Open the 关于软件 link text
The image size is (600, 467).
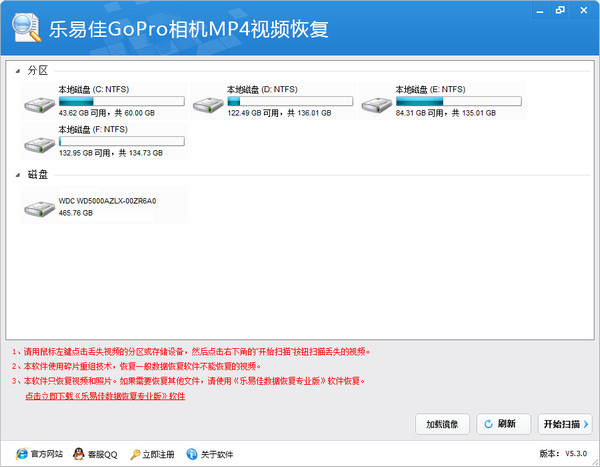tap(217, 454)
